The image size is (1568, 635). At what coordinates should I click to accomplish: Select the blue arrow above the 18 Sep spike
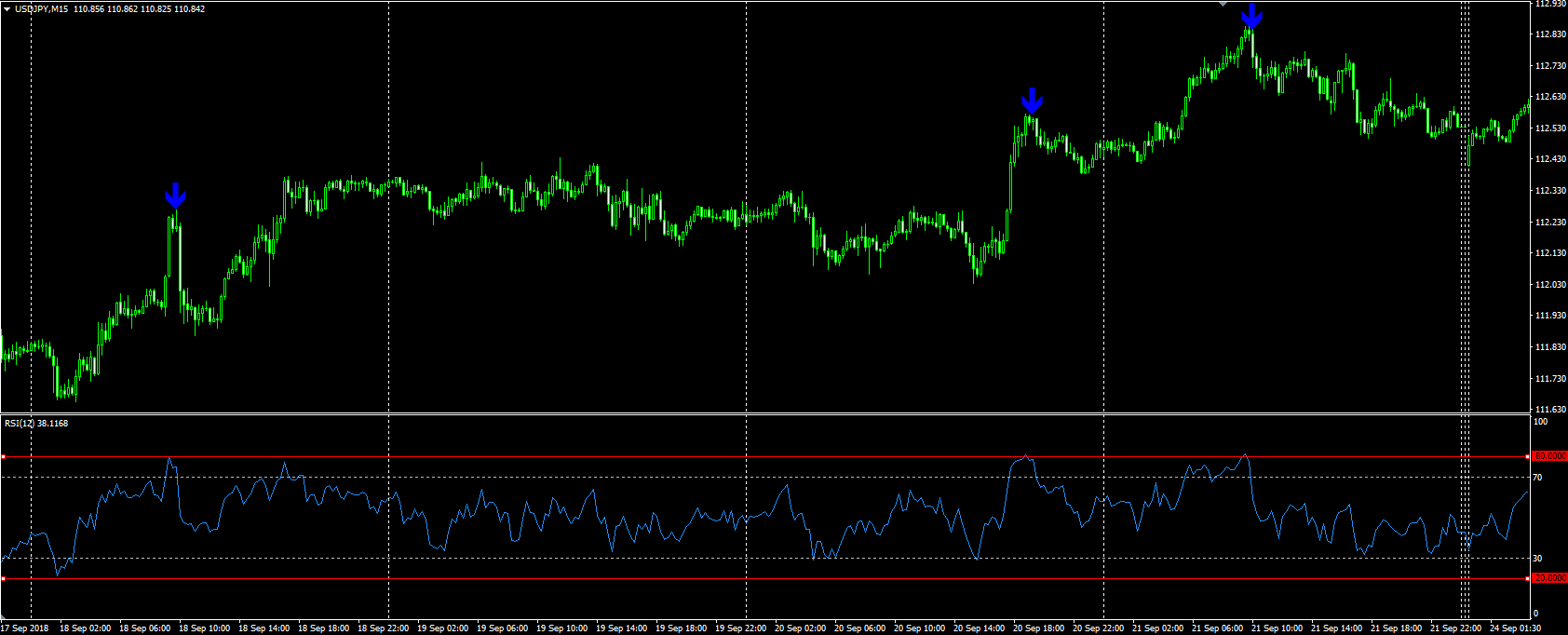[175, 196]
